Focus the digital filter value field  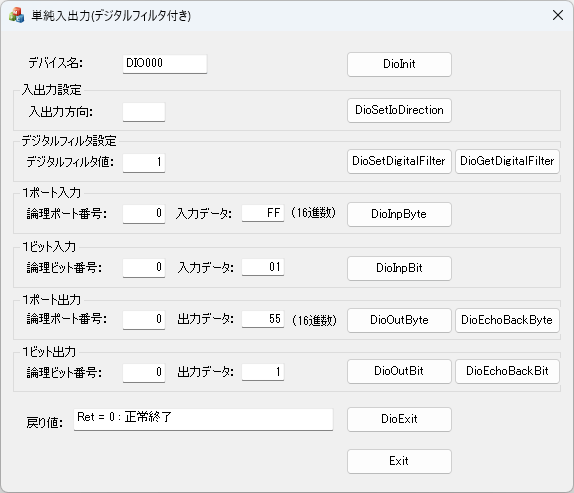click(x=144, y=163)
